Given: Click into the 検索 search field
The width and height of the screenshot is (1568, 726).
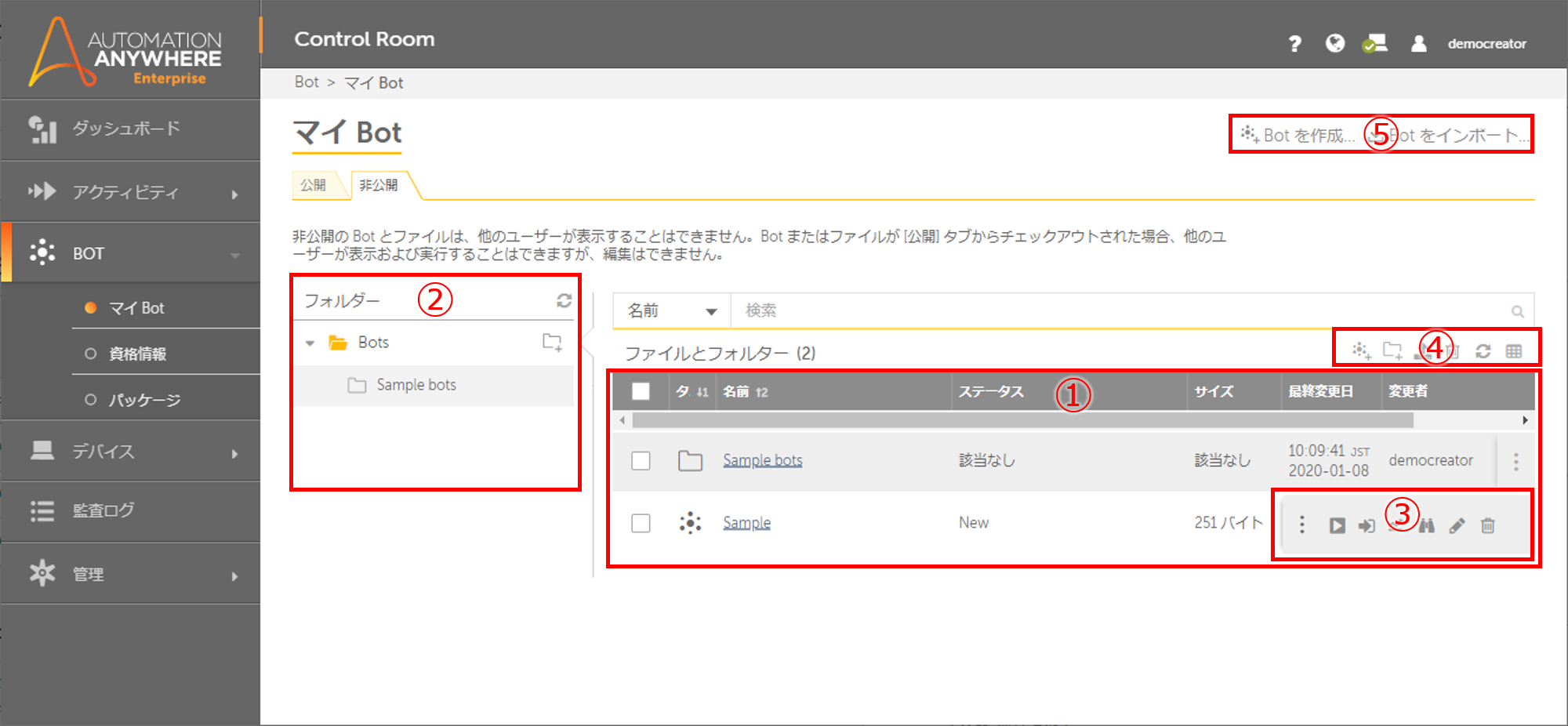Looking at the screenshot, I should click(1121, 311).
